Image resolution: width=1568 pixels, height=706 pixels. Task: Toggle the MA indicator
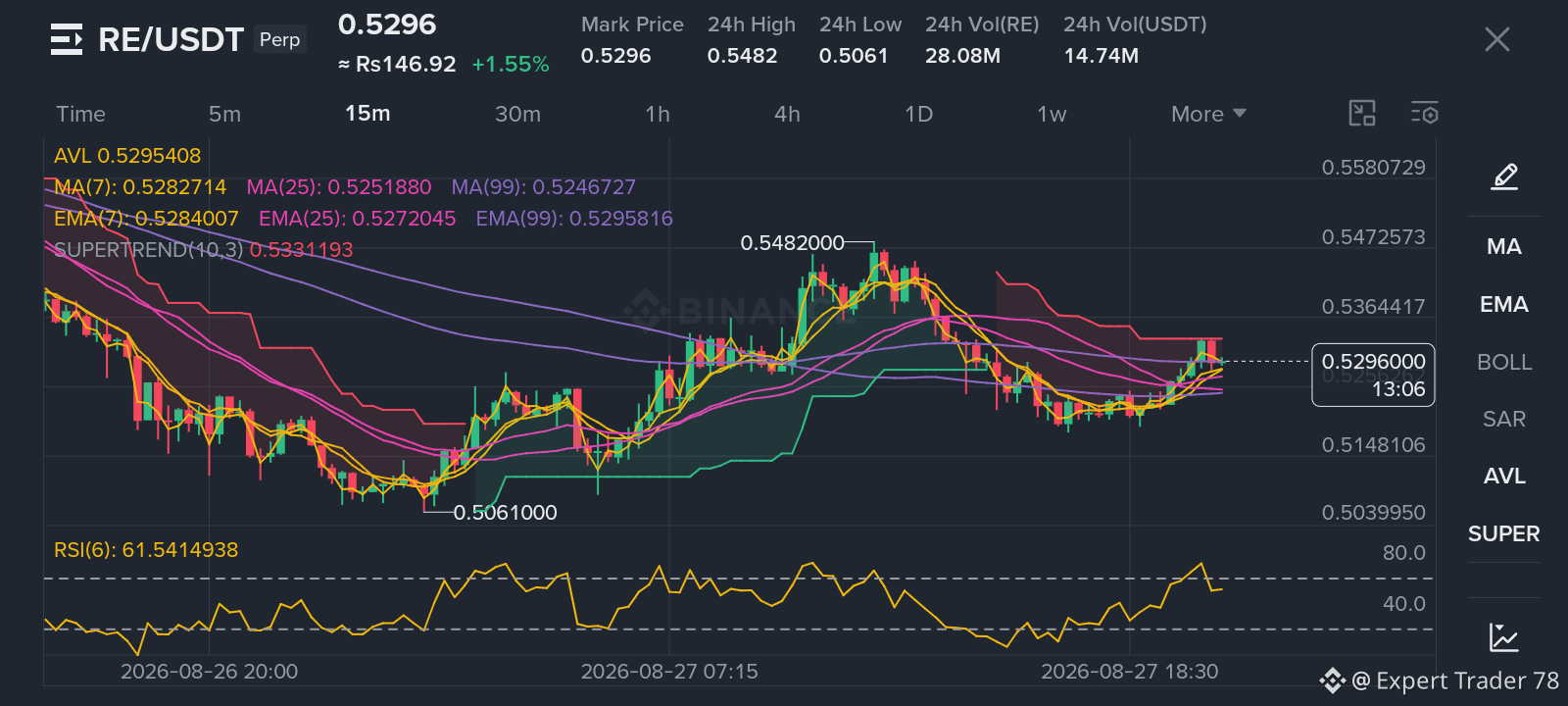pos(1504,247)
